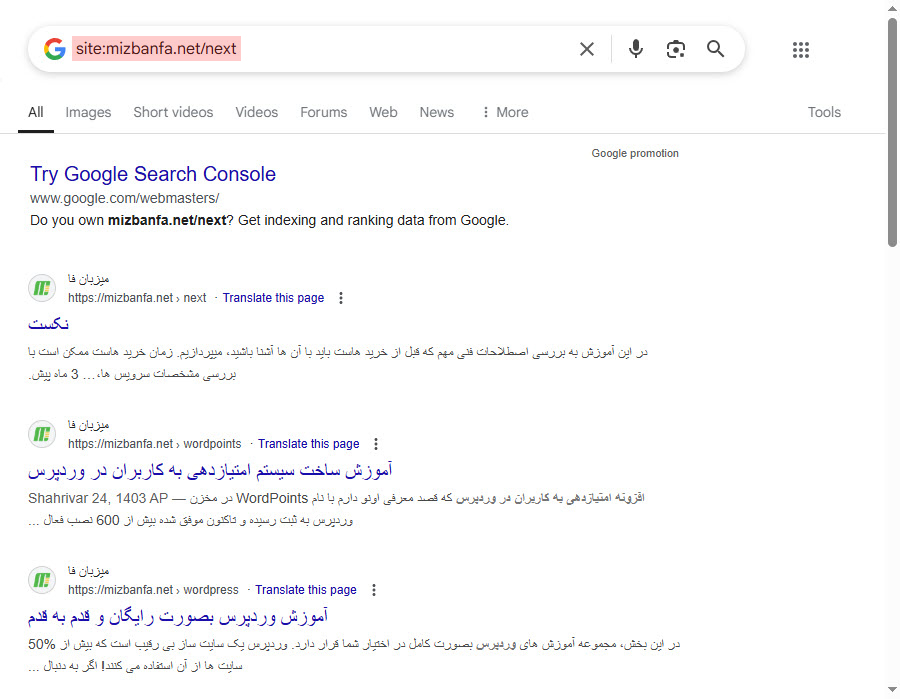Screen dimensions: 900x699
Task: Open the free step-by-step WordPress tutorial result title
Action: [178, 616]
